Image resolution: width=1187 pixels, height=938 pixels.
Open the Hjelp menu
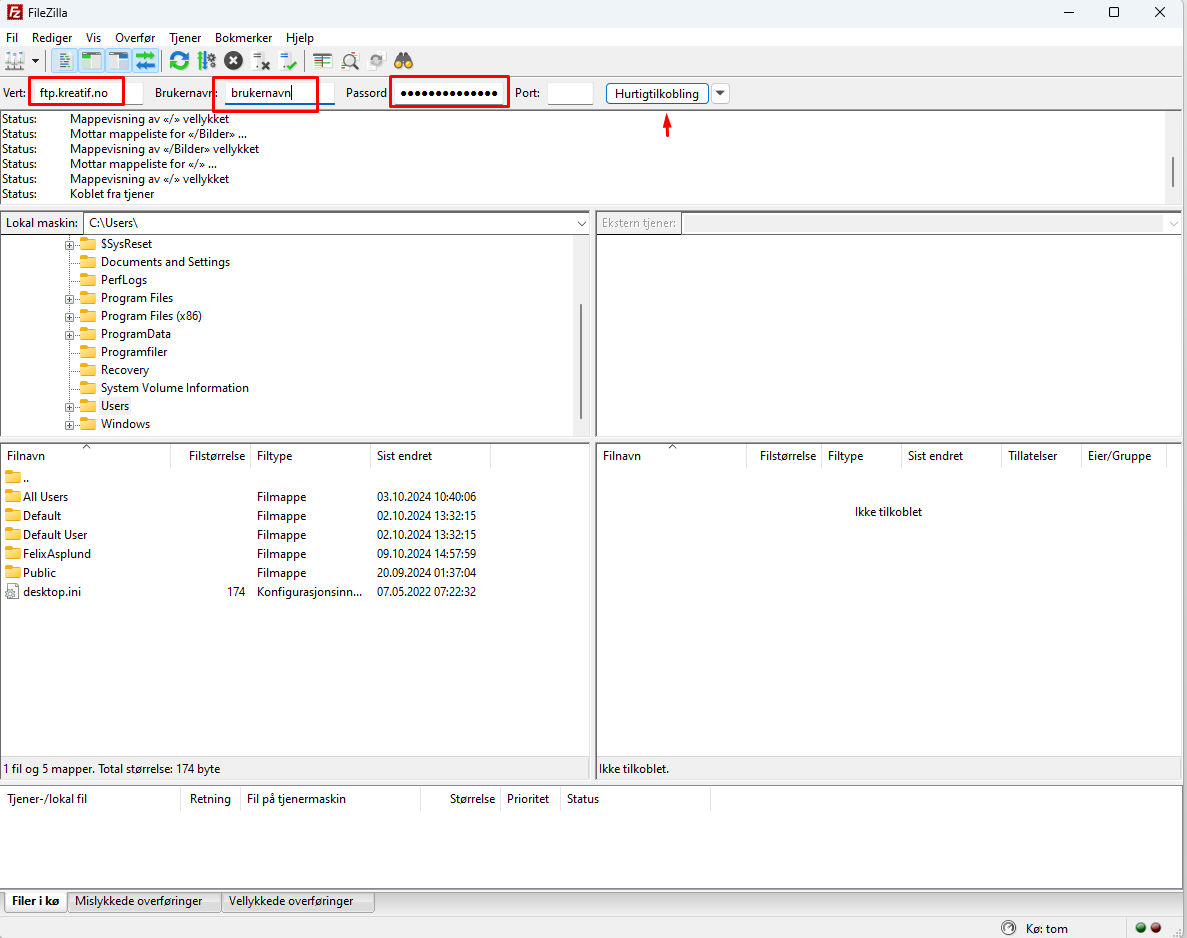click(x=300, y=37)
